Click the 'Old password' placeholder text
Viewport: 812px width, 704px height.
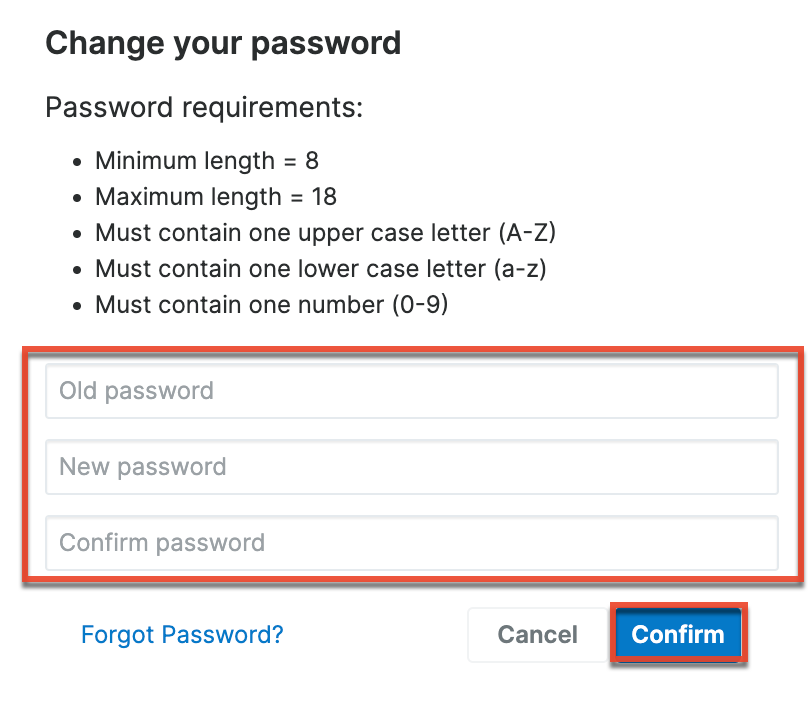(136, 391)
